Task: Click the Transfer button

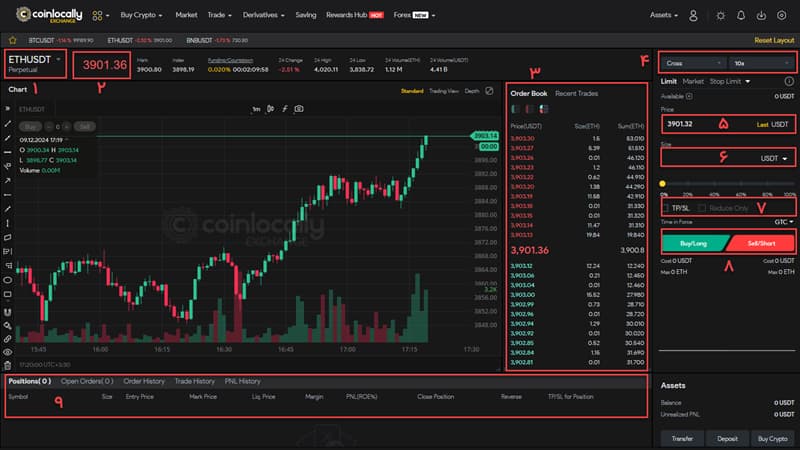Action: (x=682, y=439)
